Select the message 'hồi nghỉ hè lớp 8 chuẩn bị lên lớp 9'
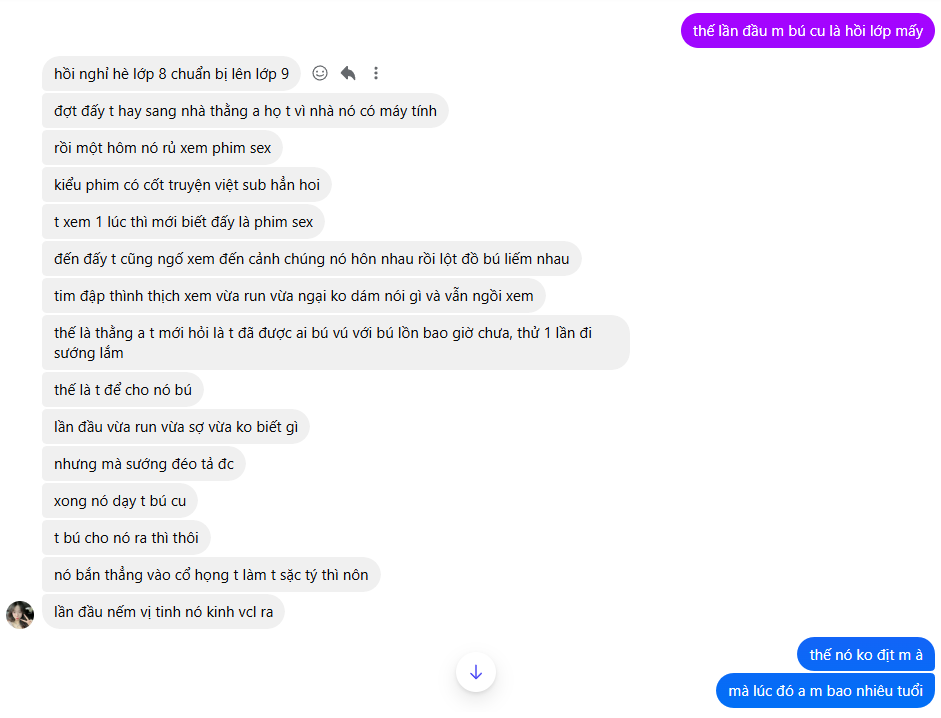Image resolution: width=941 pixels, height=718 pixels. point(170,73)
